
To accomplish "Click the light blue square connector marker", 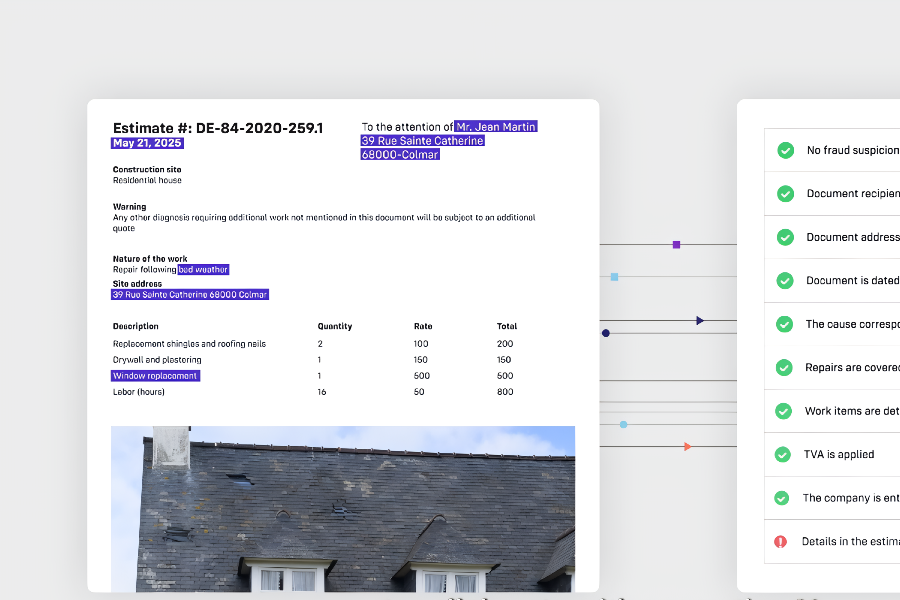I will pyautogui.click(x=614, y=277).
